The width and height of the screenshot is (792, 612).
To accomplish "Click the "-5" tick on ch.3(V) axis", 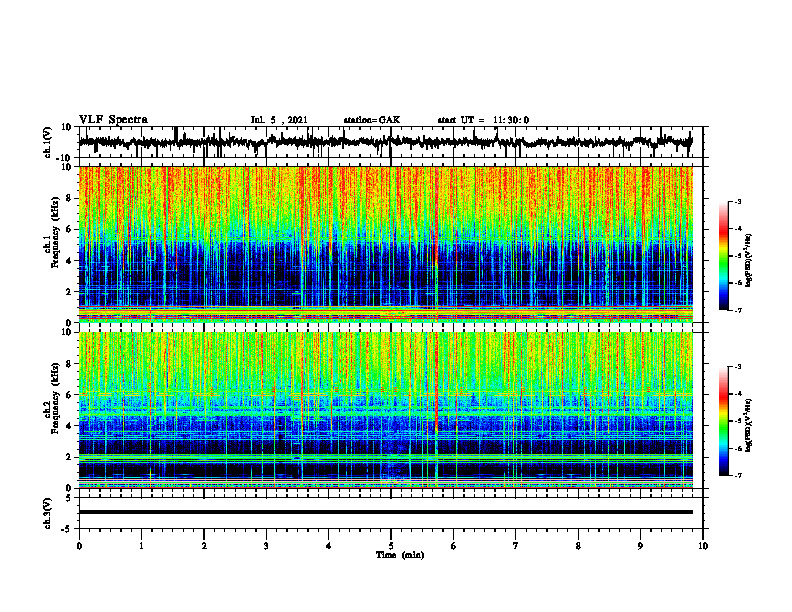I will click(x=68, y=529).
